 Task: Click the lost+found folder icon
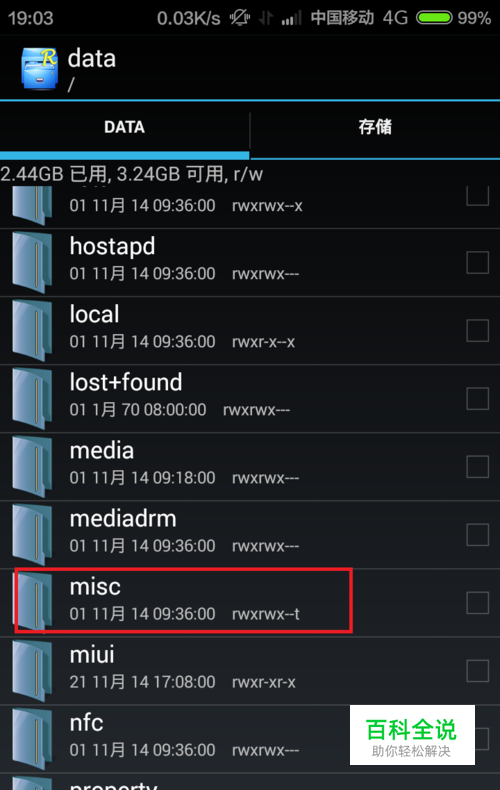[32, 399]
